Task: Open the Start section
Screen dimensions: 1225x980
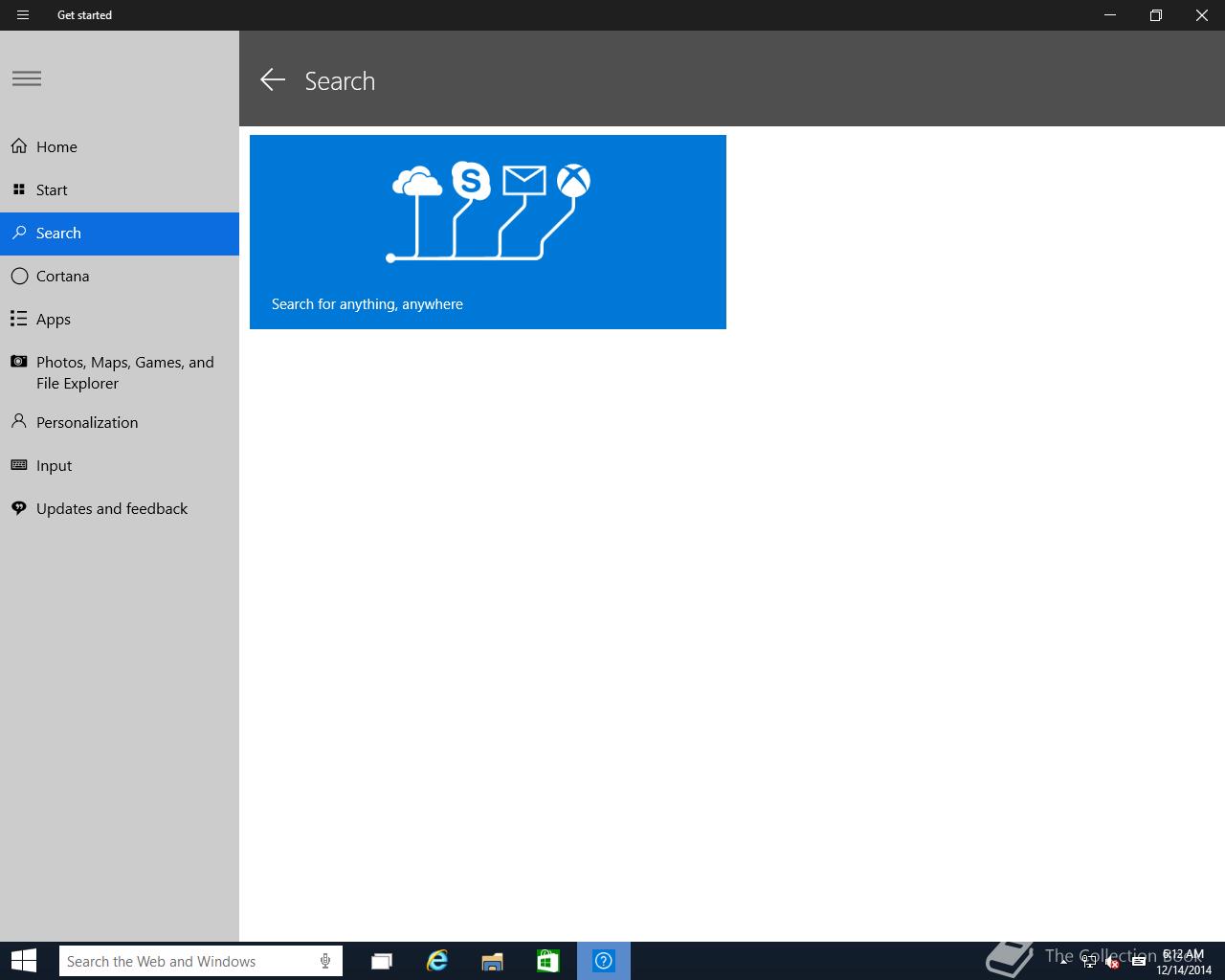Action: [120, 189]
